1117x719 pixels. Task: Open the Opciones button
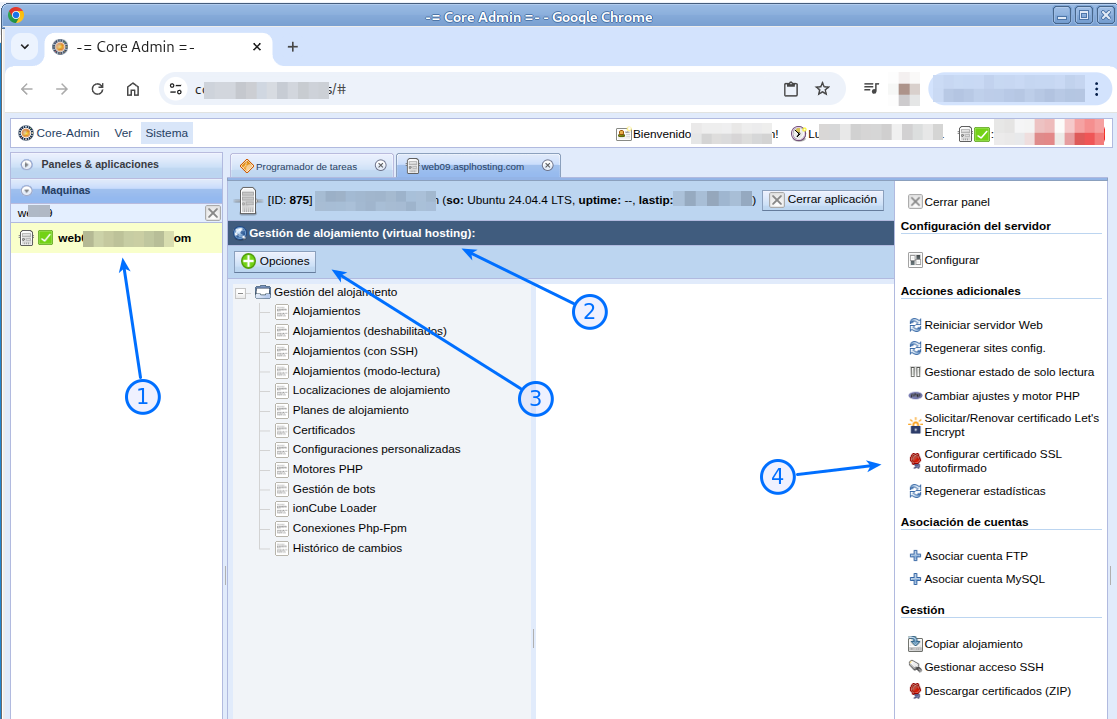275,262
